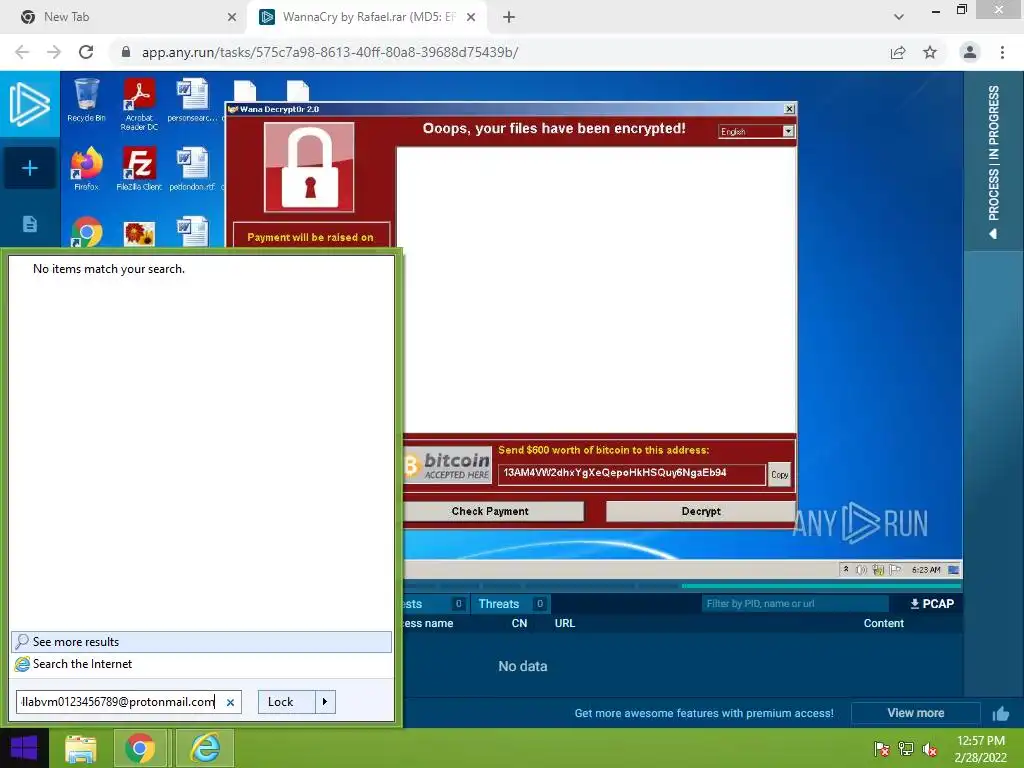Select the WannaCry by Rafael.rar browser tab
The image size is (1024, 768).
[x=368, y=17]
